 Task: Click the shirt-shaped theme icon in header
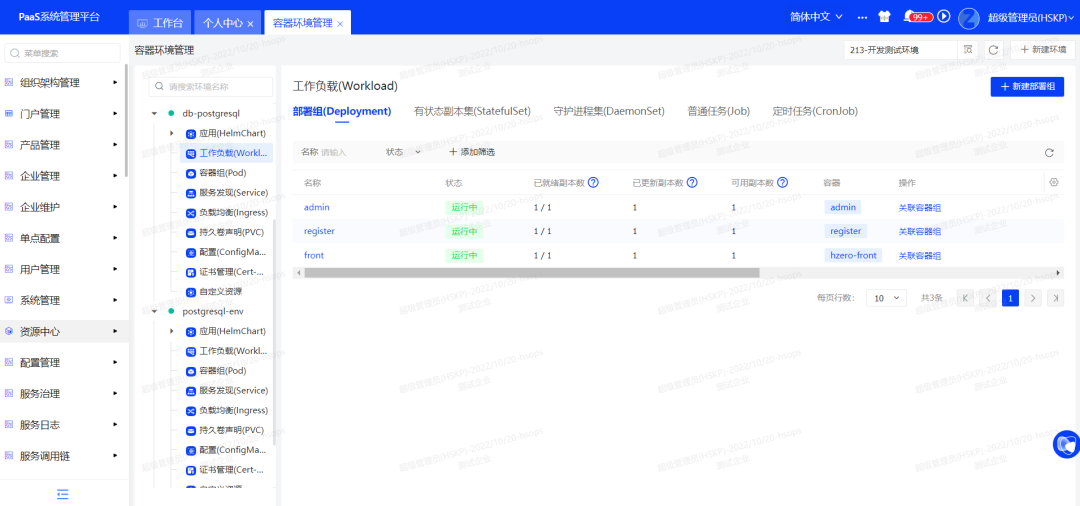point(884,17)
